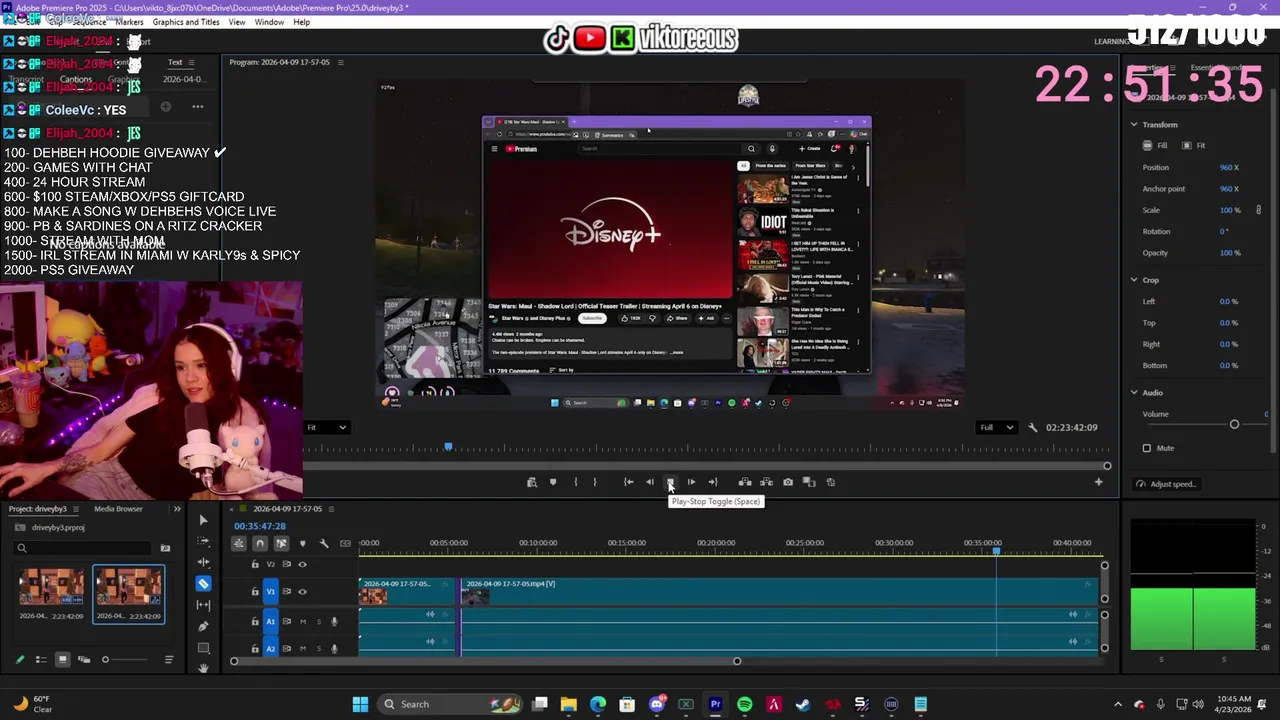The height and width of the screenshot is (720, 1280).
Task: Collapse the Audio section
Action: tap(1134, 393)
